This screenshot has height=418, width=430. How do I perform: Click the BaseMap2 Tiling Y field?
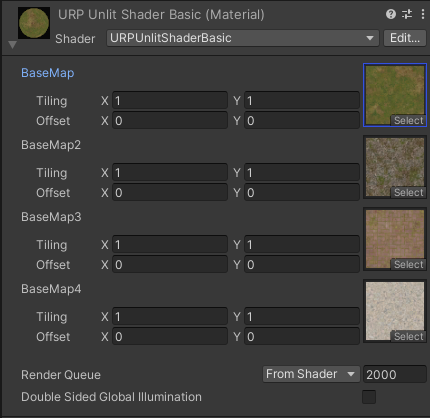(x=302, y=173)
